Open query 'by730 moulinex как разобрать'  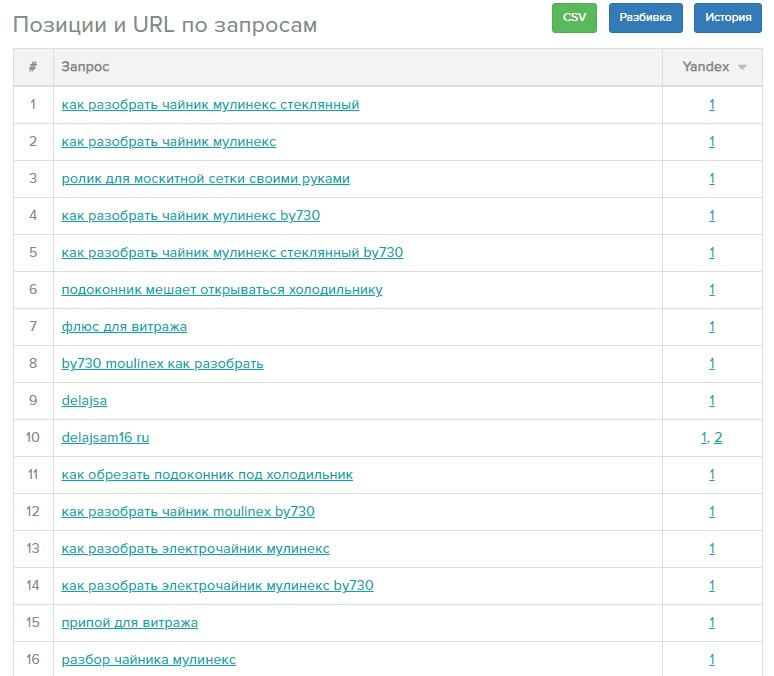pyautogui.click(x=162, y=364)
